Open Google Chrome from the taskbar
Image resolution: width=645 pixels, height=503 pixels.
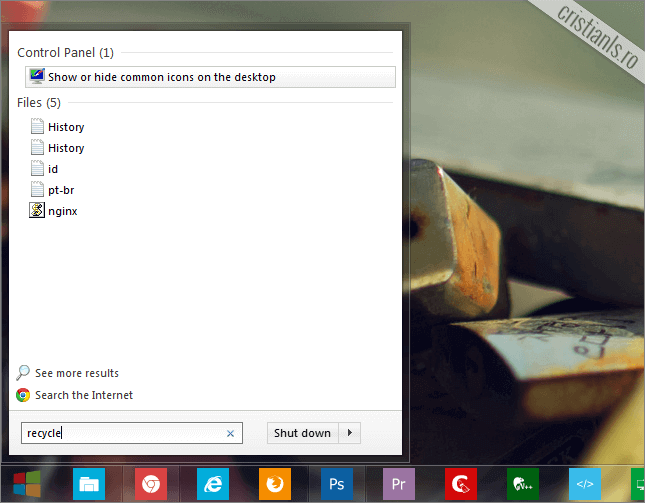pyautogui.click(x=151, y=484)
